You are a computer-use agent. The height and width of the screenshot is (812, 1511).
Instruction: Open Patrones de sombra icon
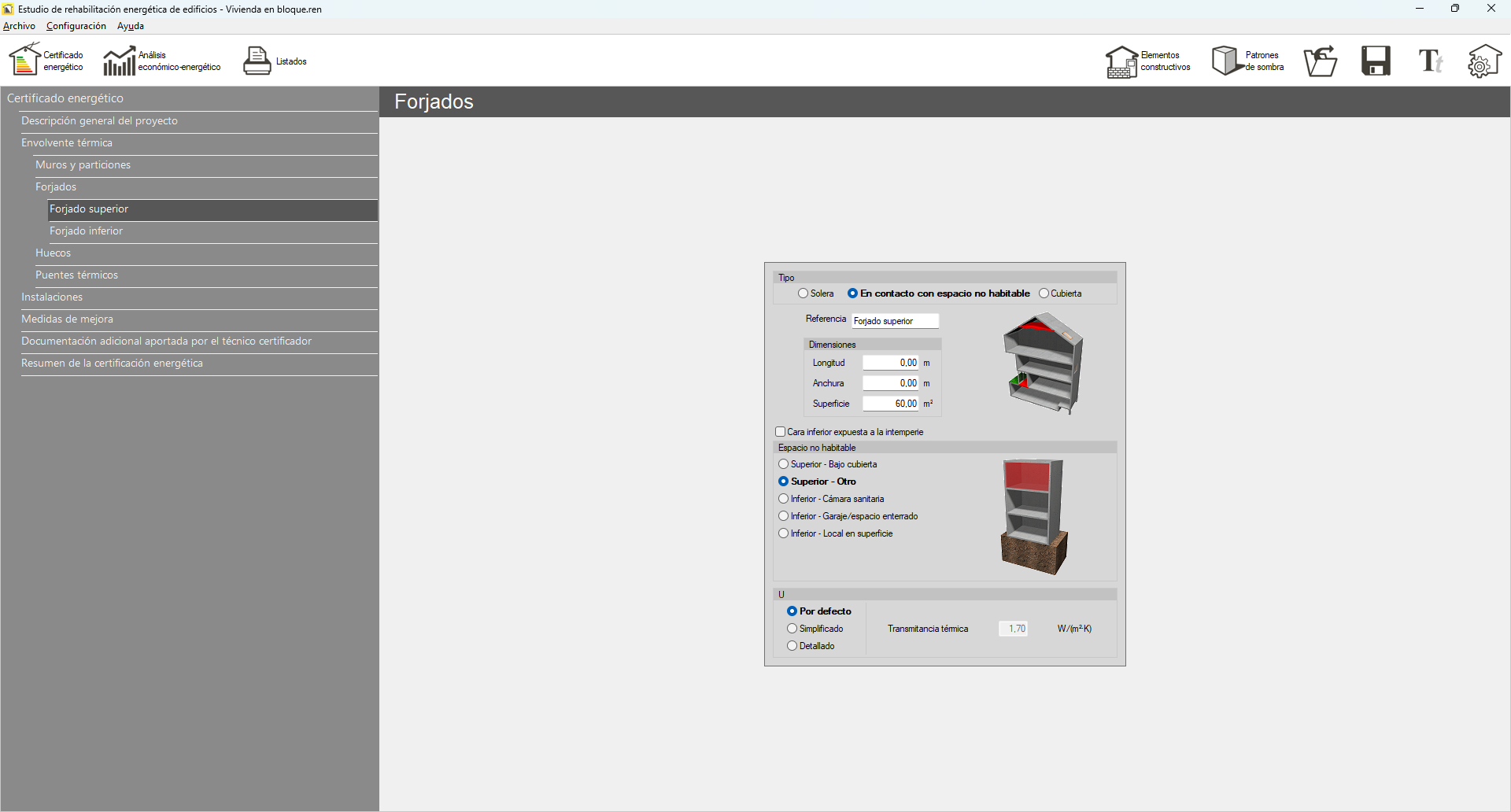click(x=1225, y=61)
